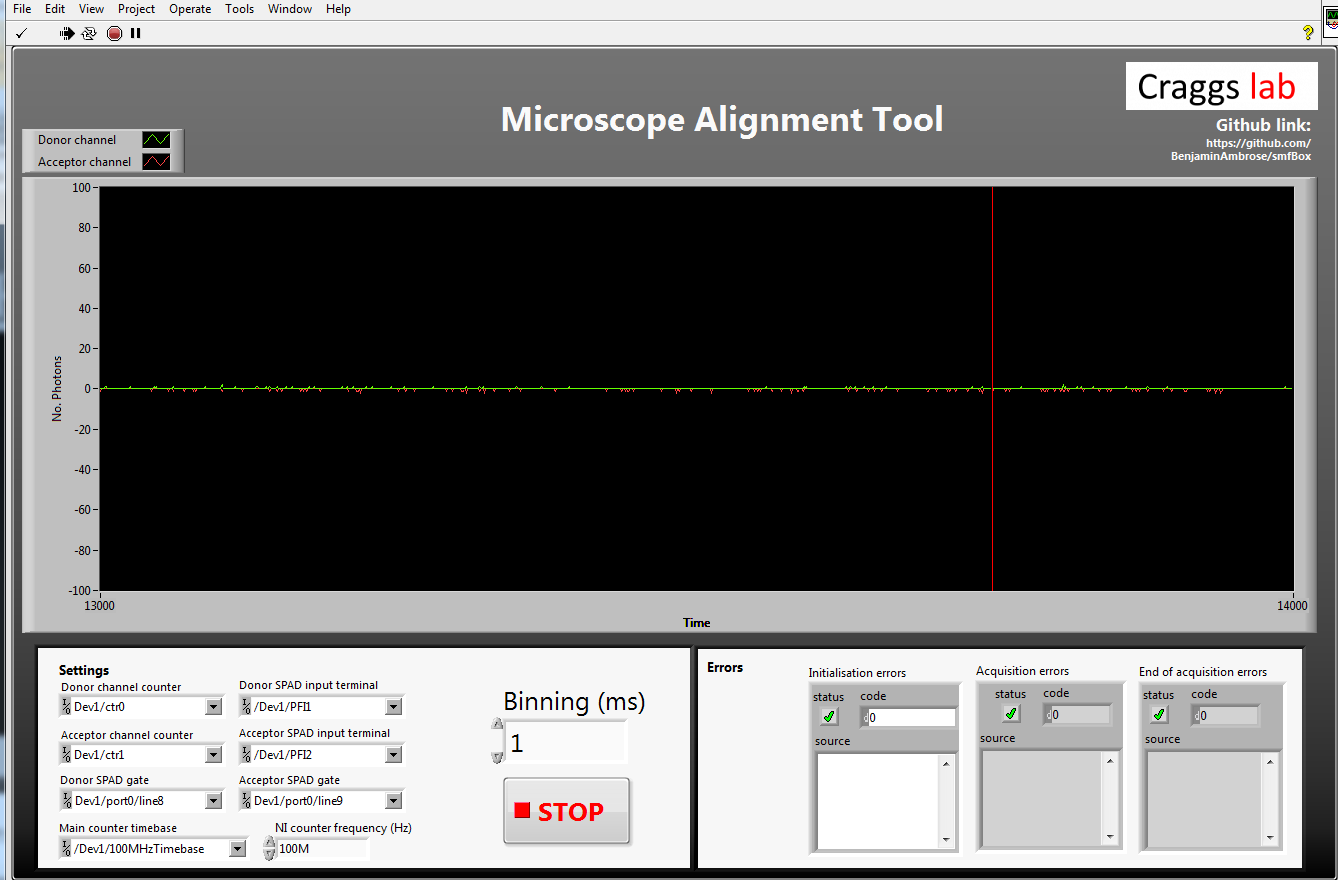Viewport: 1338px width, 880px height.
Task: Toggle Acquisition errors status indicator
Action: [x=1011, y=714]
